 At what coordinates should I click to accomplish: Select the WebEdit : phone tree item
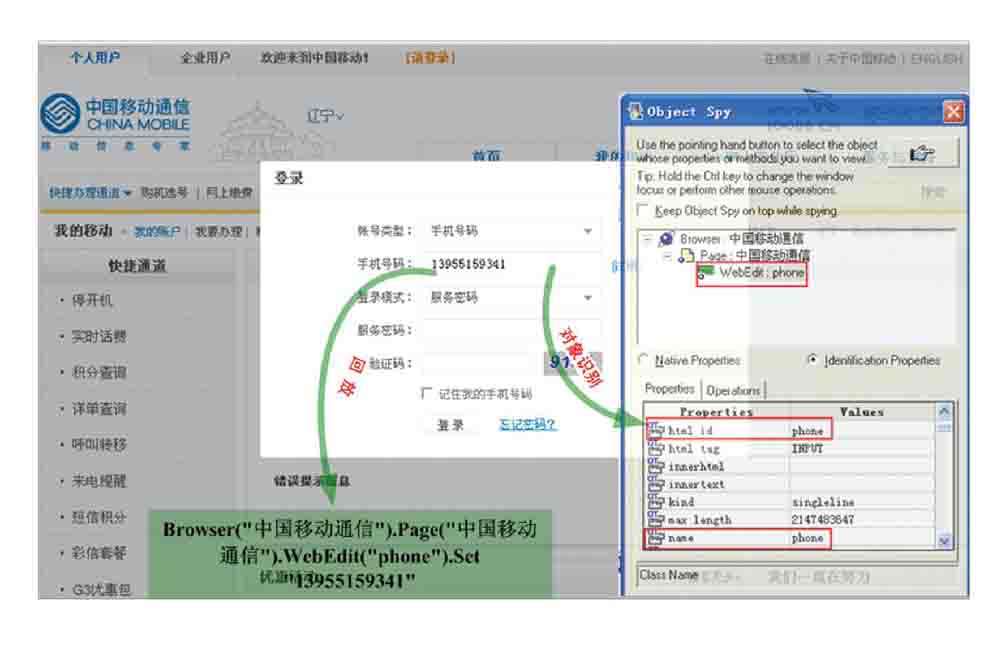(761, 272)
